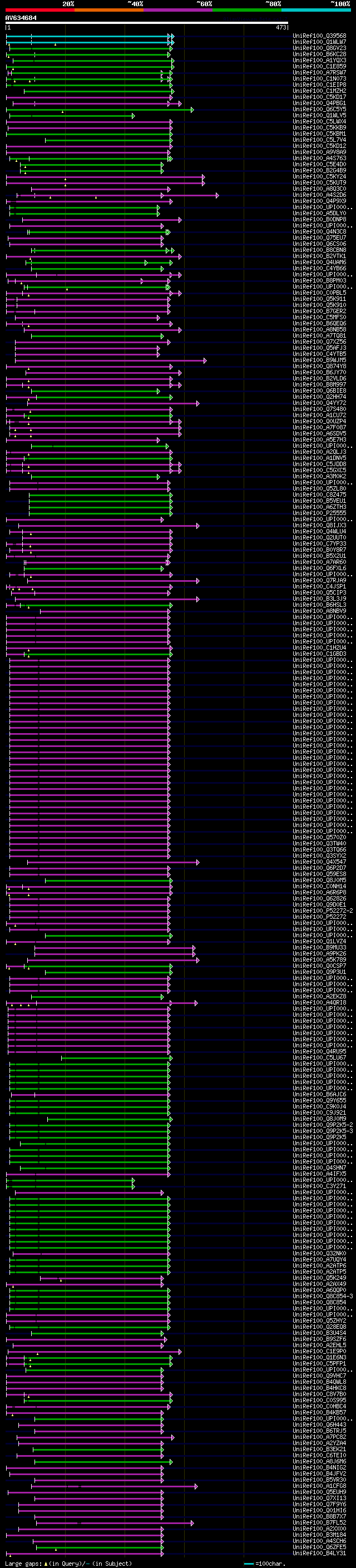
Task: Select hit label UniRef100_Q62826
Action: click(x=319, y=898)
